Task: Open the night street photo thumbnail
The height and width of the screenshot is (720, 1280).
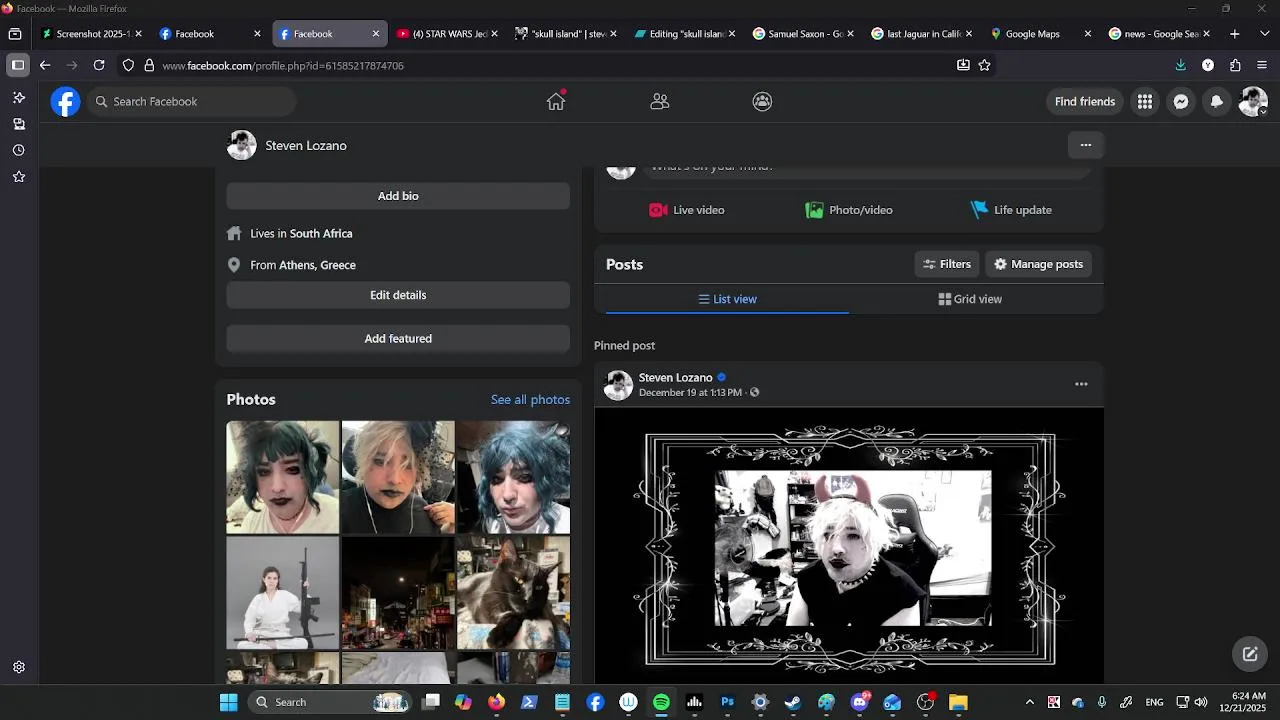Action: (398, 593)
